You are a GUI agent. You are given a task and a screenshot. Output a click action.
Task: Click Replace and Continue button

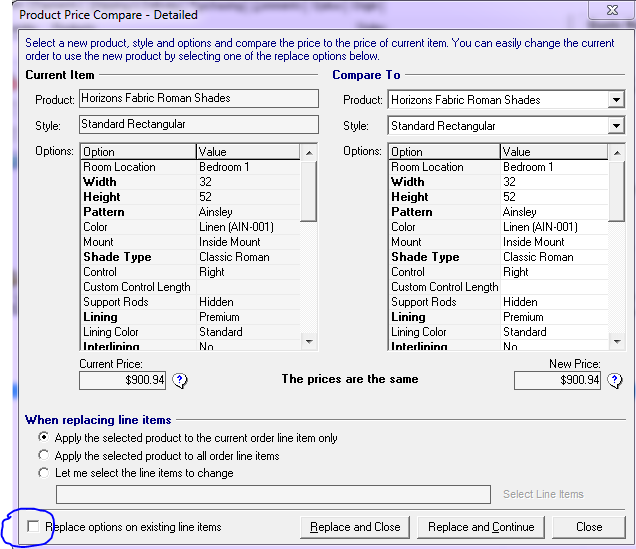(x=481, y=527)
